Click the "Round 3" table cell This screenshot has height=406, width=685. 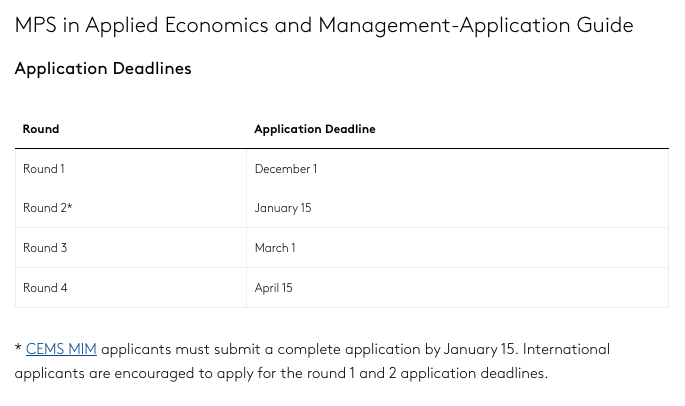pyautogui.click(x=45, y=248)
